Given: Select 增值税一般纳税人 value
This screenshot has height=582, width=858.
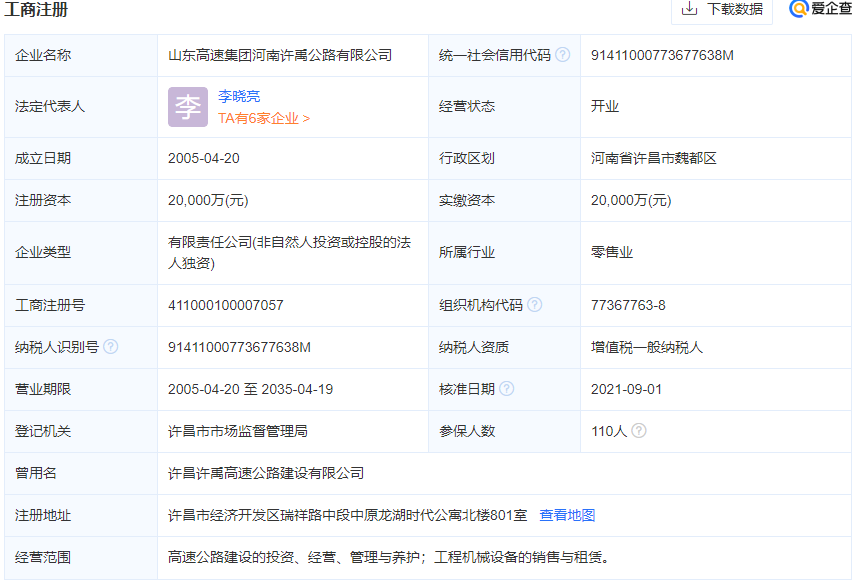Looking at the screenshot, I should (x=647, y=347).
